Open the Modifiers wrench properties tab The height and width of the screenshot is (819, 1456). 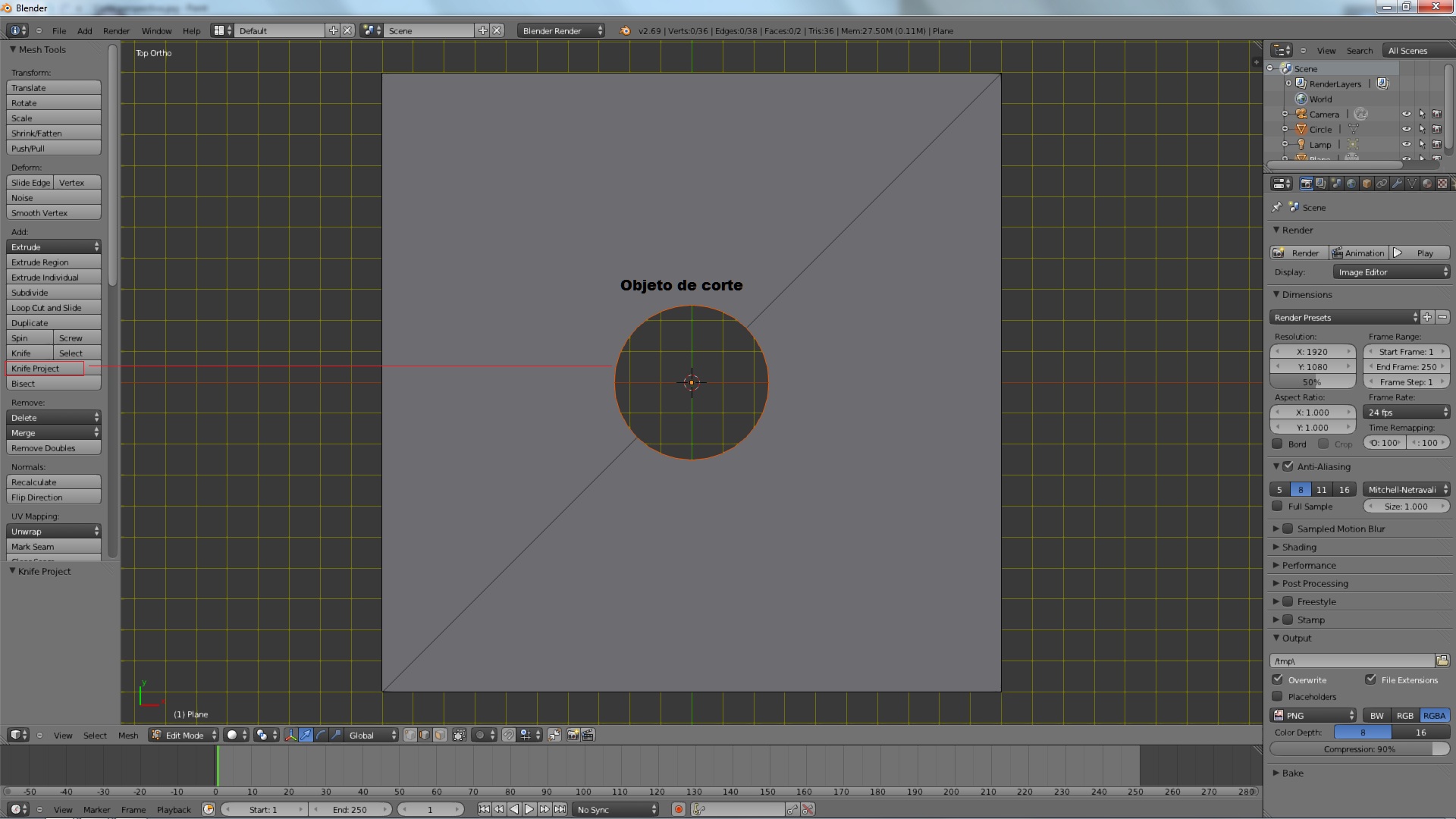pos(1397,184)
